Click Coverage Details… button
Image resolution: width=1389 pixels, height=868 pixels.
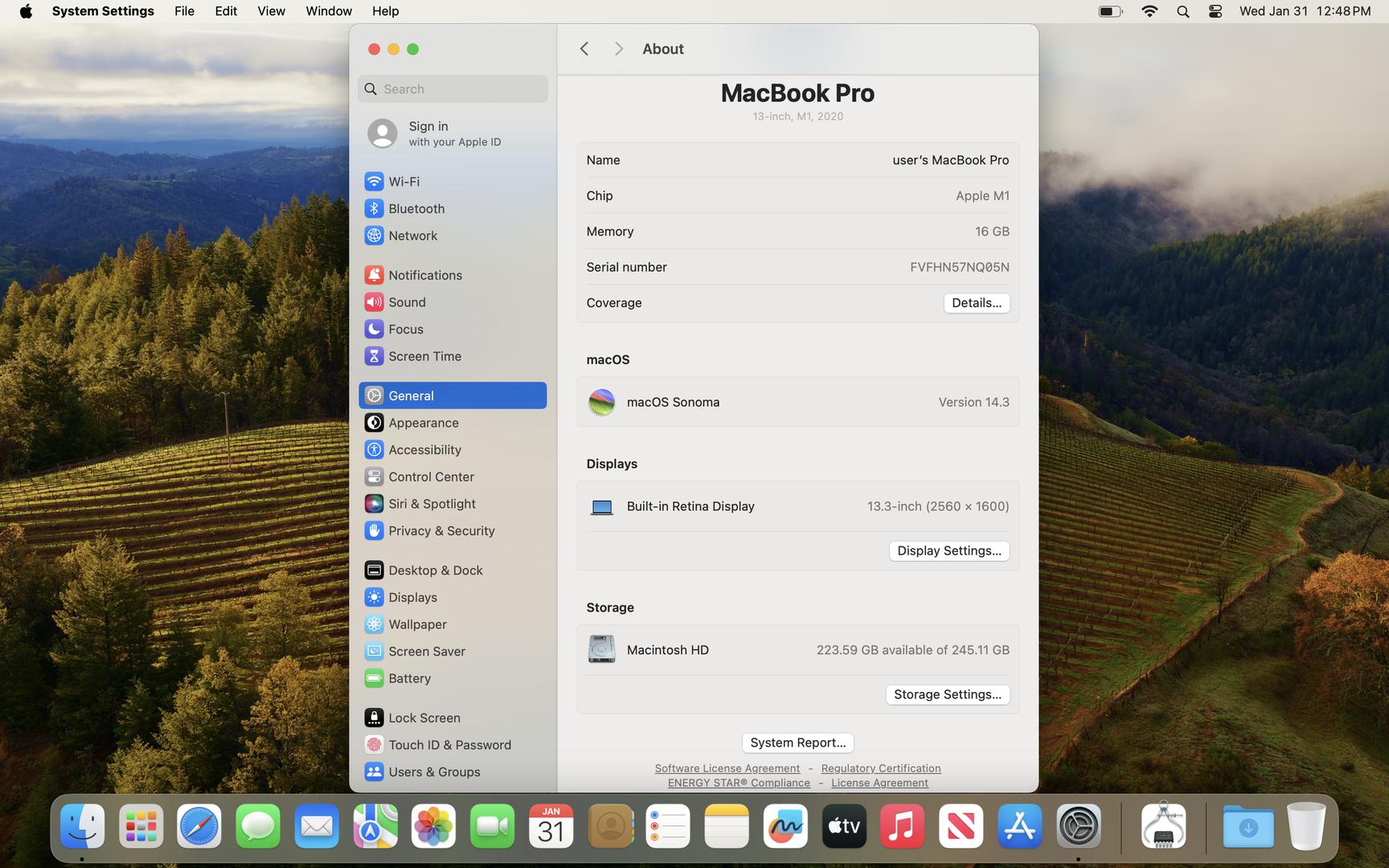(x=976, y=303)
